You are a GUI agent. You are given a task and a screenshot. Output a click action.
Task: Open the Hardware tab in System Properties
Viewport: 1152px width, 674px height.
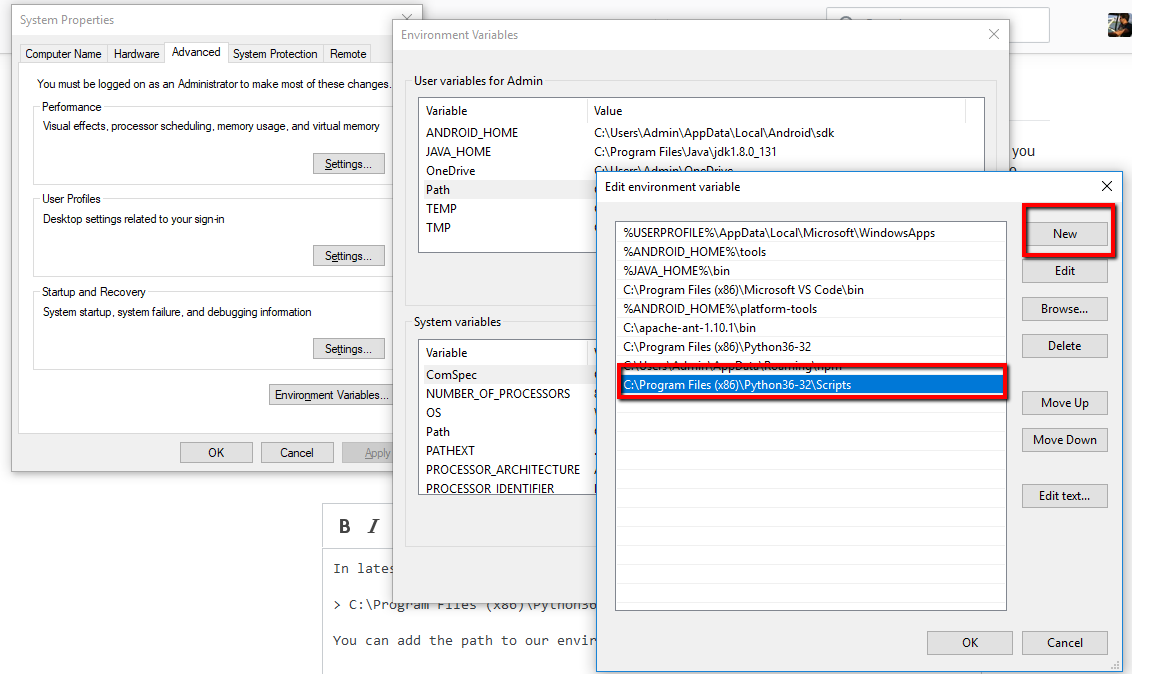(x=137, y=54)
